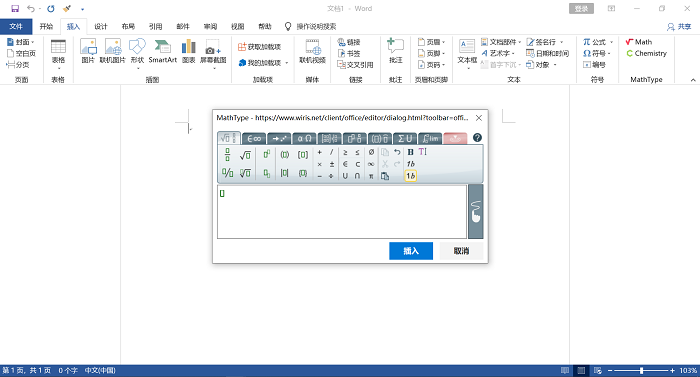Click the 图表 chart button

click(x=188, y=51)
